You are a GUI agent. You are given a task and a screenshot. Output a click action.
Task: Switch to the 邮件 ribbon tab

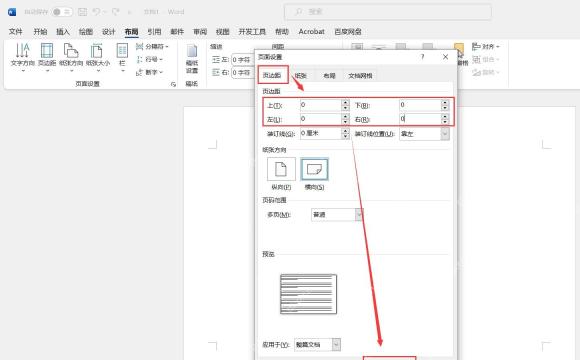point(177,32)
